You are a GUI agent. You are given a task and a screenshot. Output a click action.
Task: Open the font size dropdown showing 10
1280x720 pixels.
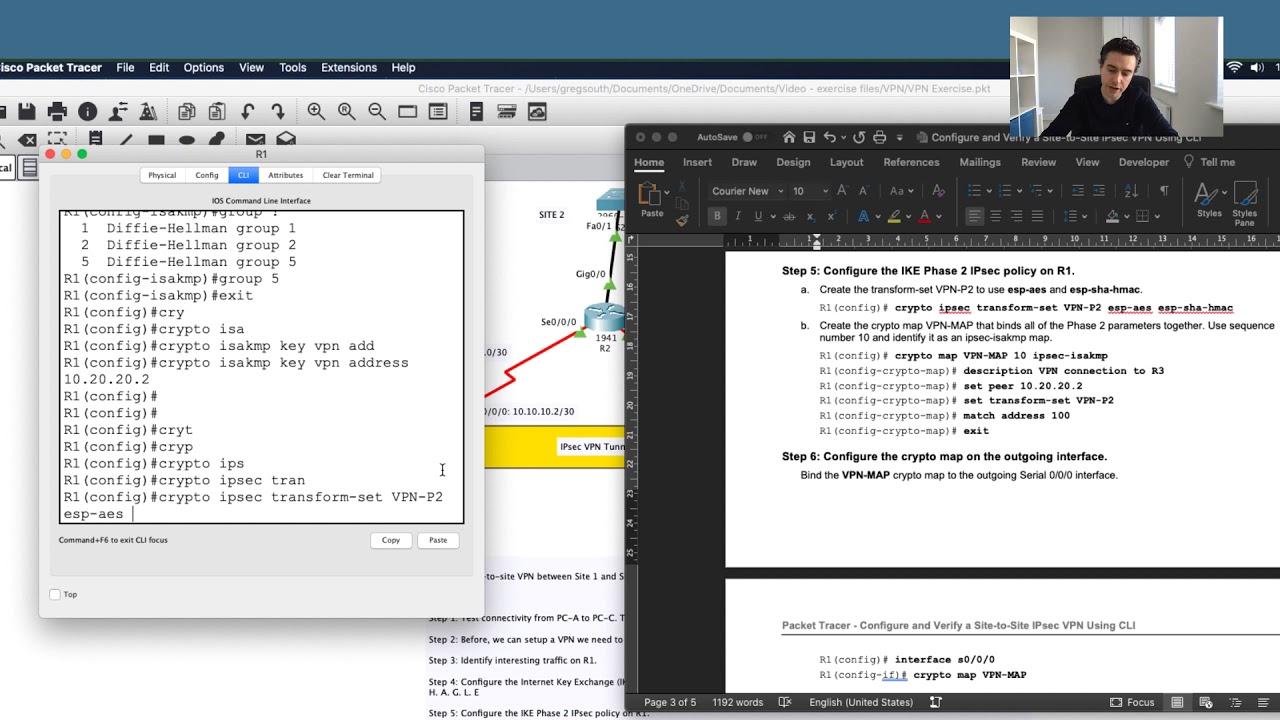824,191
